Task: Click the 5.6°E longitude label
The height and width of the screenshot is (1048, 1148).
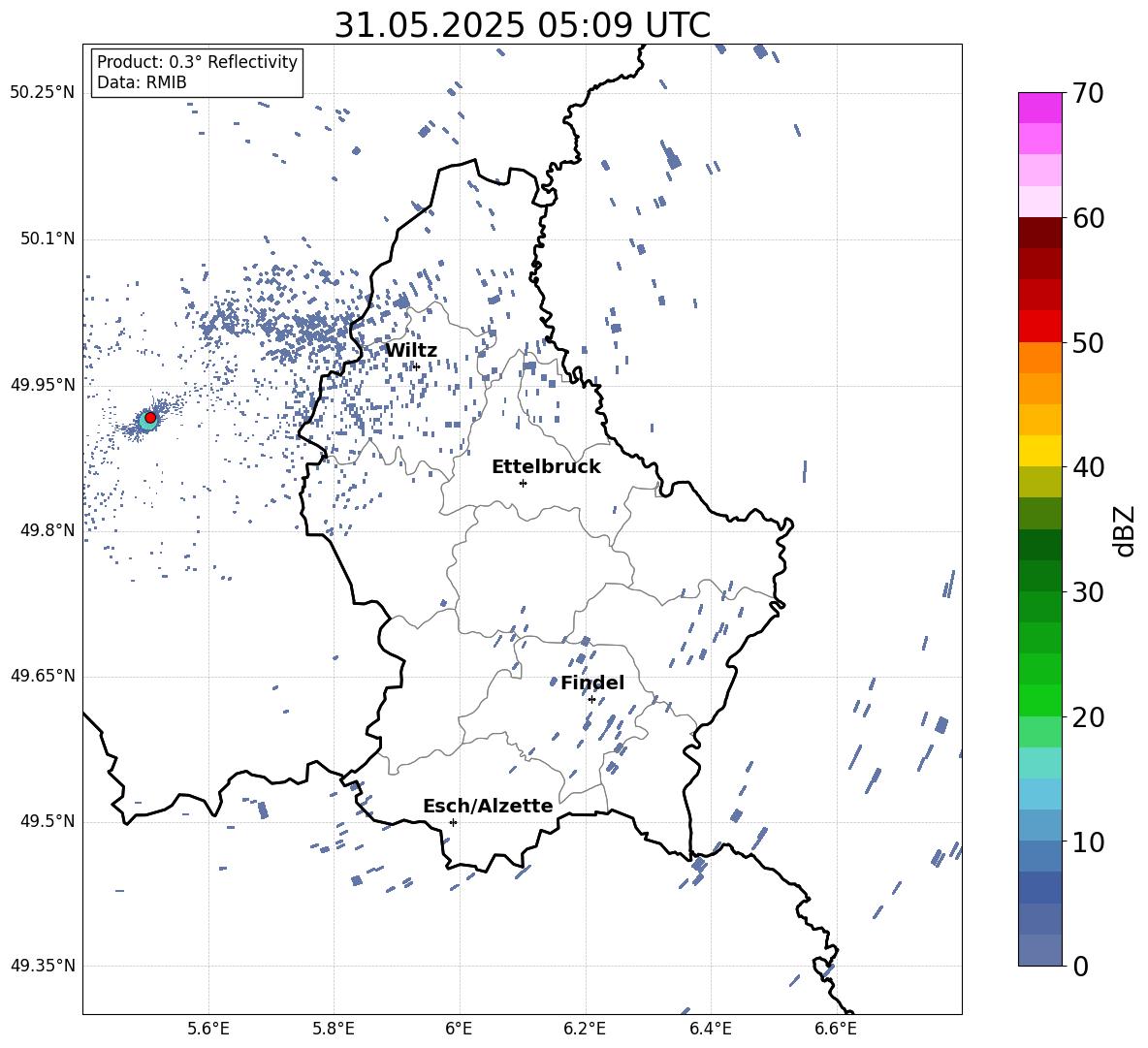Action: [208, 1029]
